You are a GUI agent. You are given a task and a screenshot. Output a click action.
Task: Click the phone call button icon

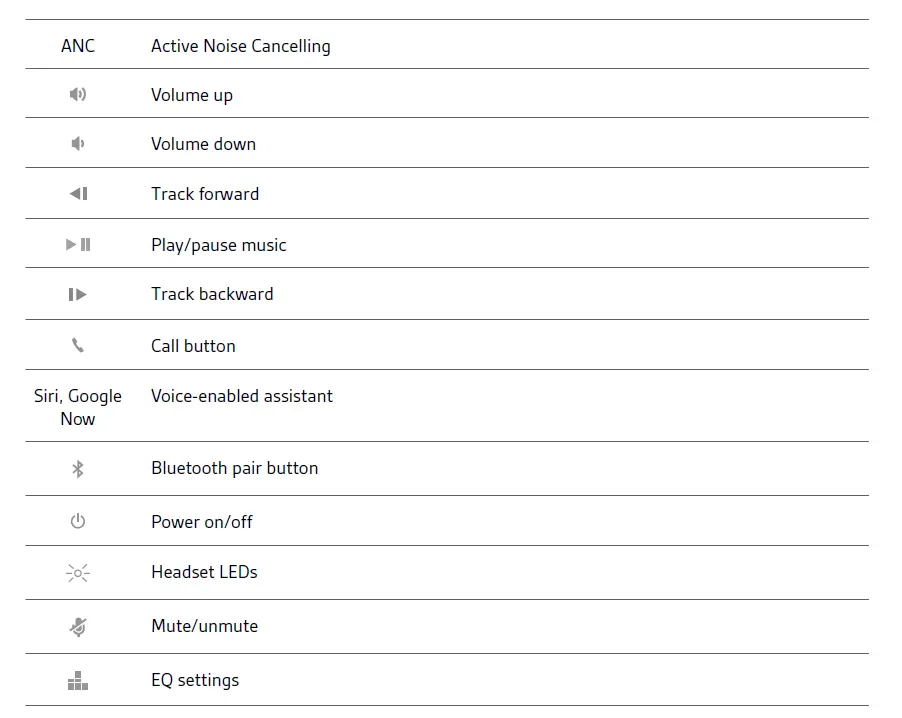[x=78, y=346]
